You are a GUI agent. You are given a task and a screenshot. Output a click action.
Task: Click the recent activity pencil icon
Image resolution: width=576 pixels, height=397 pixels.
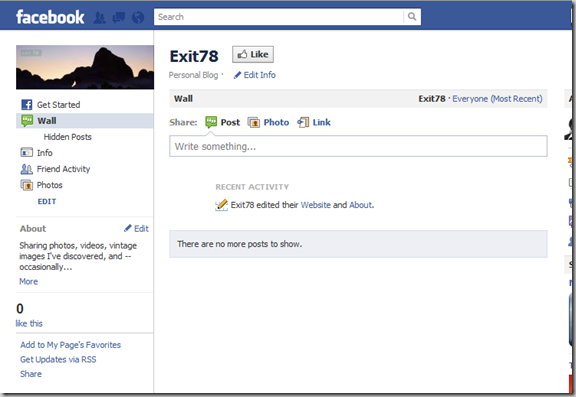pos(221,205)
